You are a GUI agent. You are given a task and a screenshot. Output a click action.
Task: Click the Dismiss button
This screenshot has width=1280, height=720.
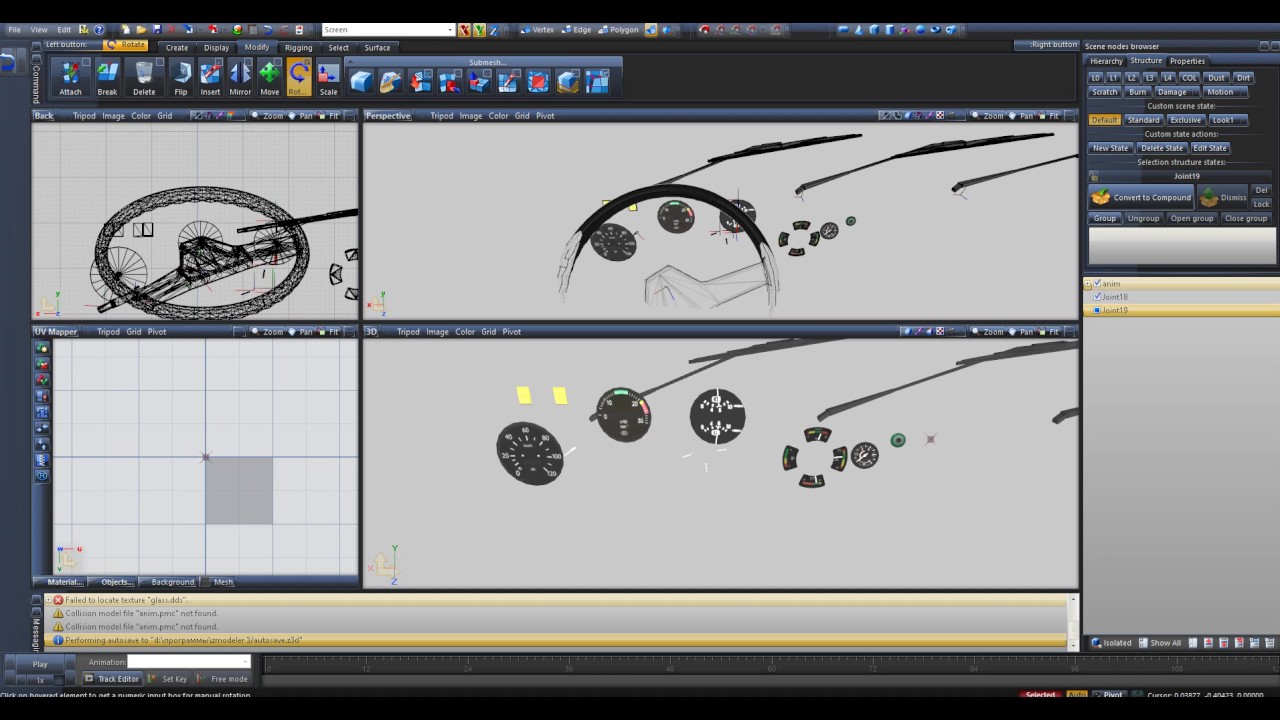[1222, 197]
